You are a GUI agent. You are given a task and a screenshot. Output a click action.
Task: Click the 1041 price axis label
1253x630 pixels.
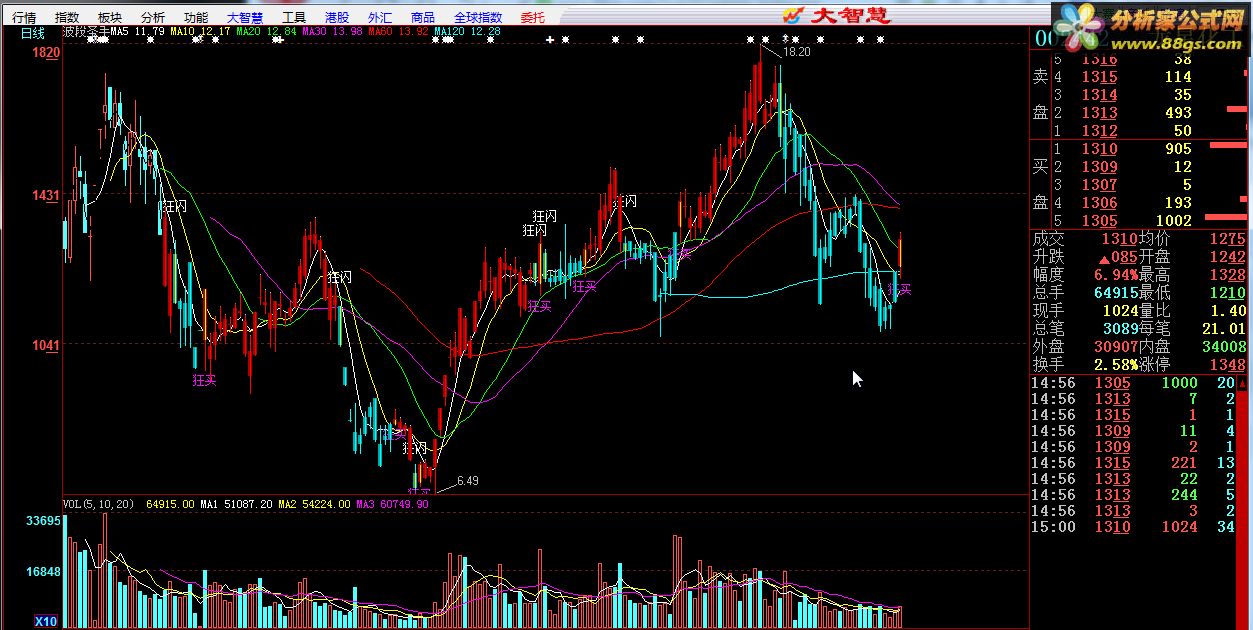pos(46,345)
